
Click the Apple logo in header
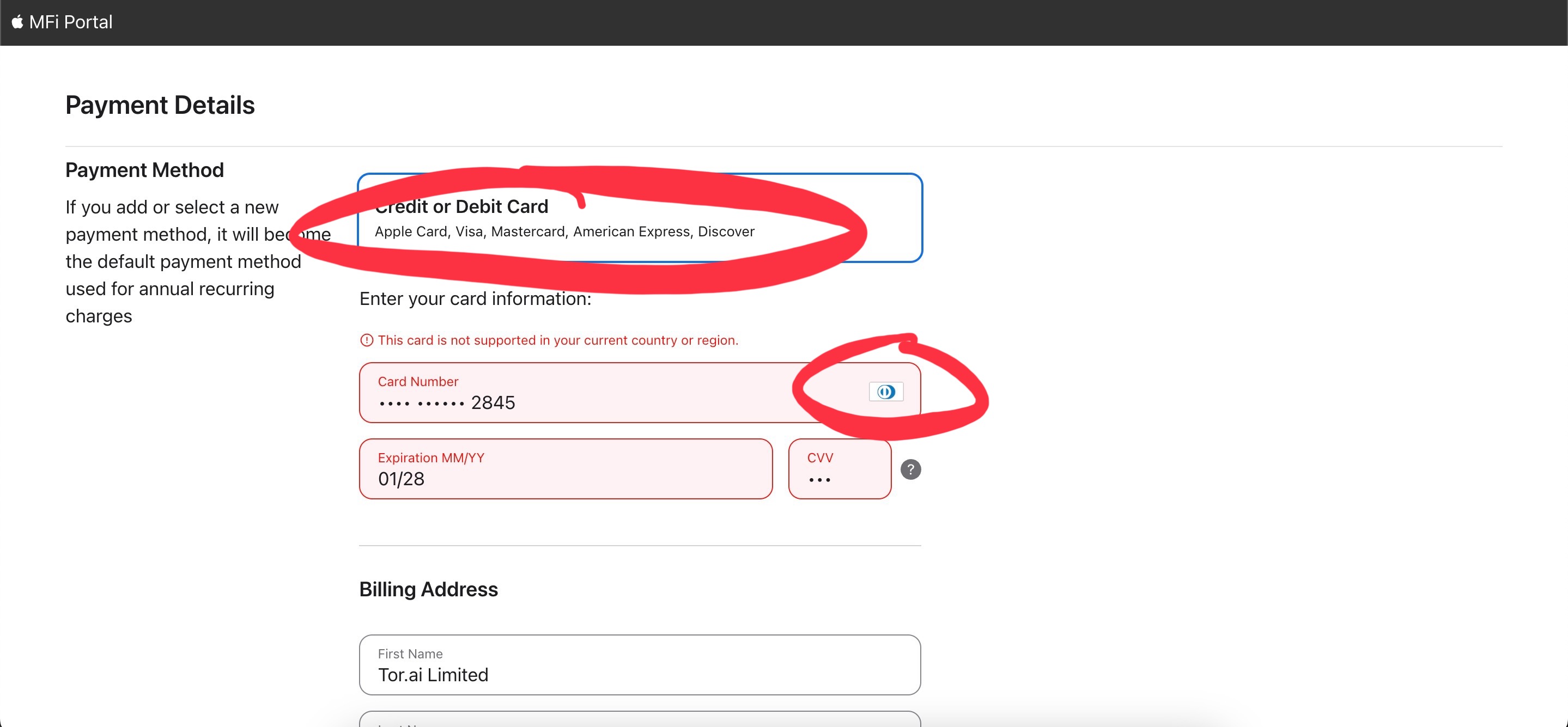point(17,22)
